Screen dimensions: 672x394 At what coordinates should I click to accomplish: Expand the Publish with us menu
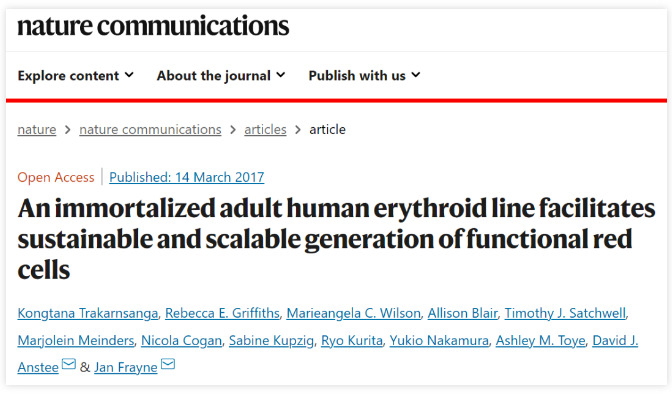point(364,75)
